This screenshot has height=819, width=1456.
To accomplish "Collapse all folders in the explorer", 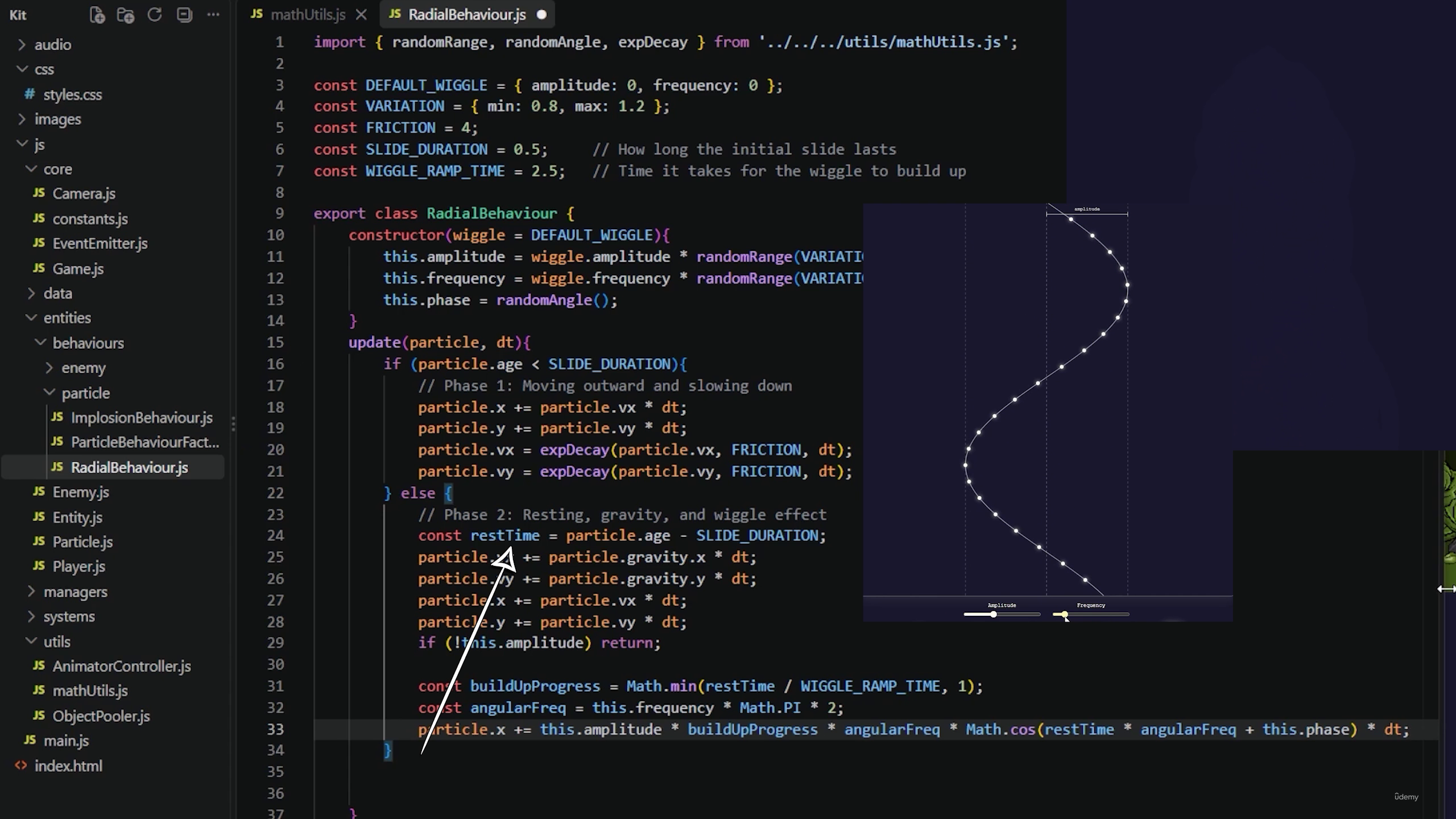I will coord(184,15).
